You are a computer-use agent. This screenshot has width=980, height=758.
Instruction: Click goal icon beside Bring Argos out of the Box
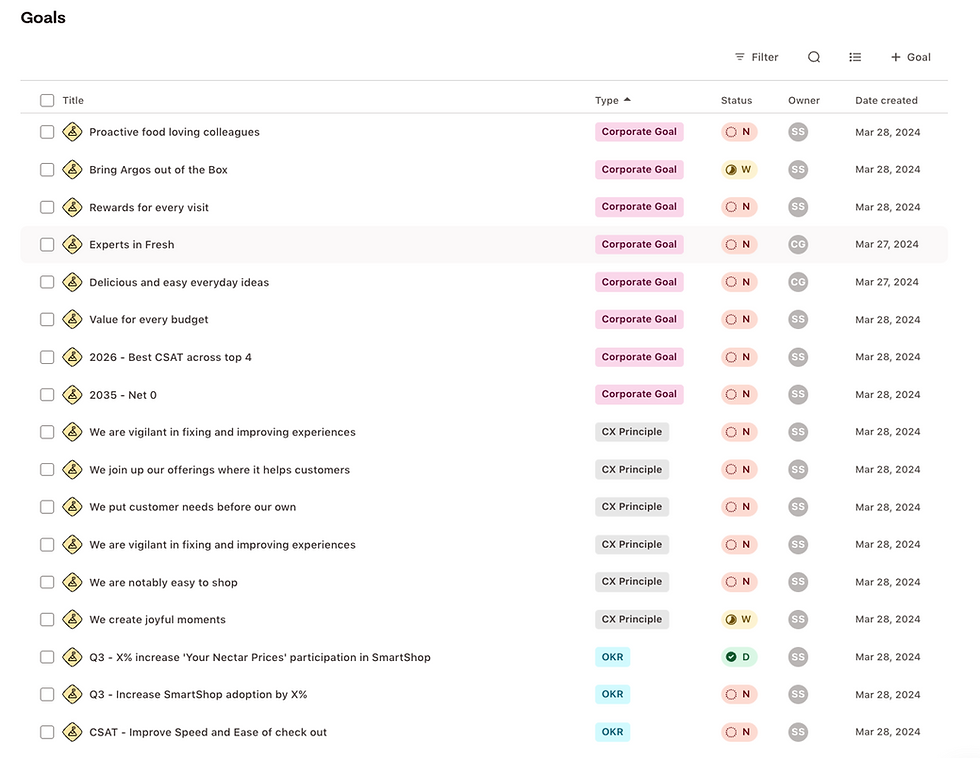pyautogui.click(x=72, y=169)
